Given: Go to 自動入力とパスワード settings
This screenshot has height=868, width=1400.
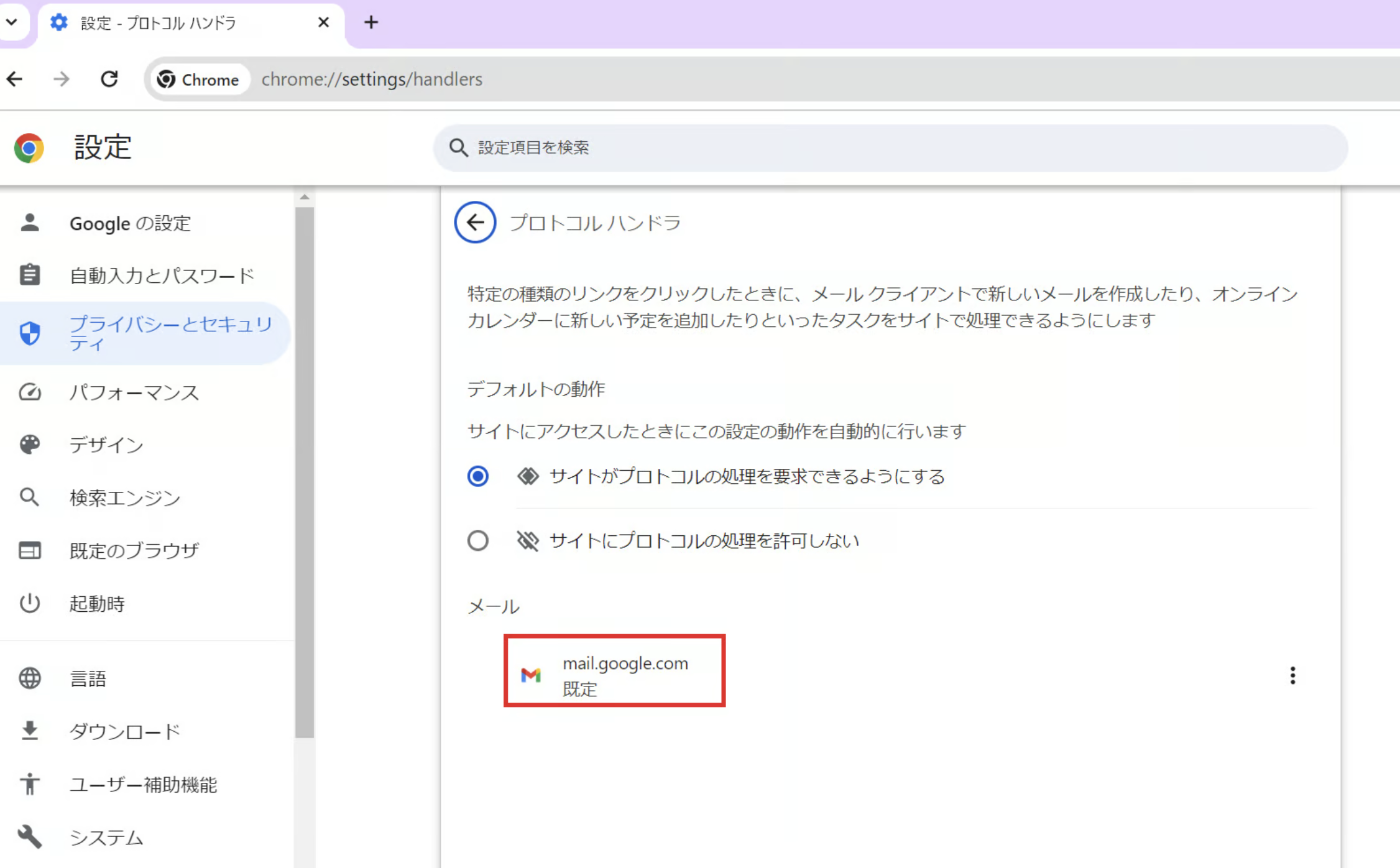Looking at the screenshot, I should click(162, 275).
